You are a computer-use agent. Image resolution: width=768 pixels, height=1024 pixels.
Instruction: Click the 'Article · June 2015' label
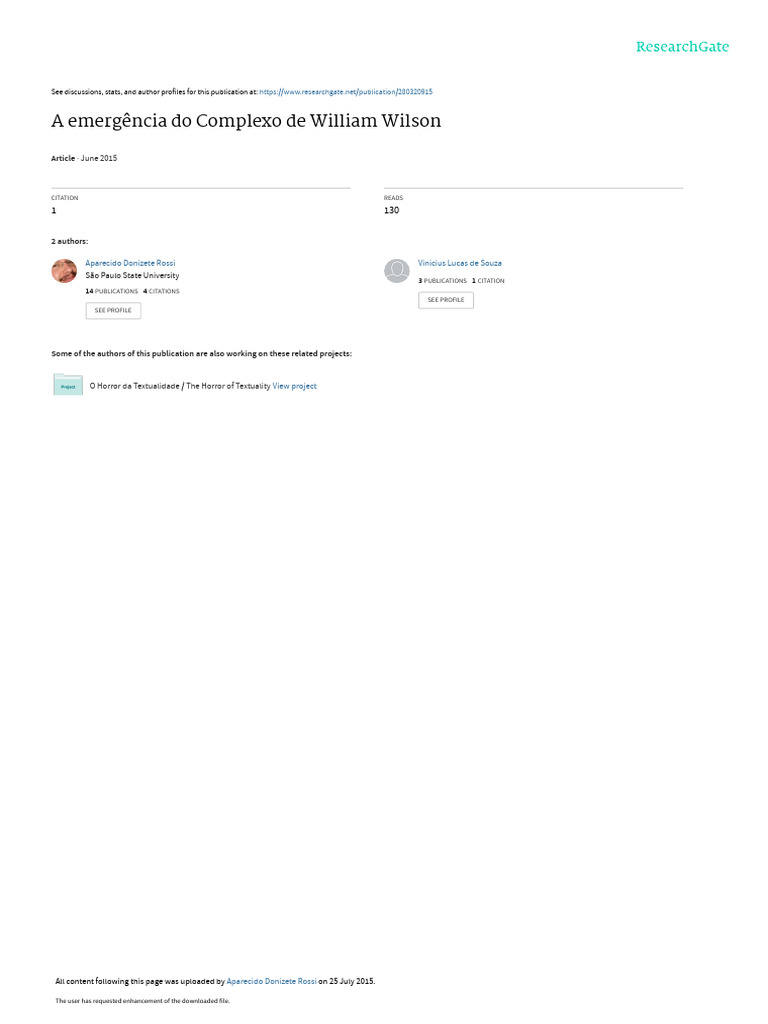click(84, 158)
